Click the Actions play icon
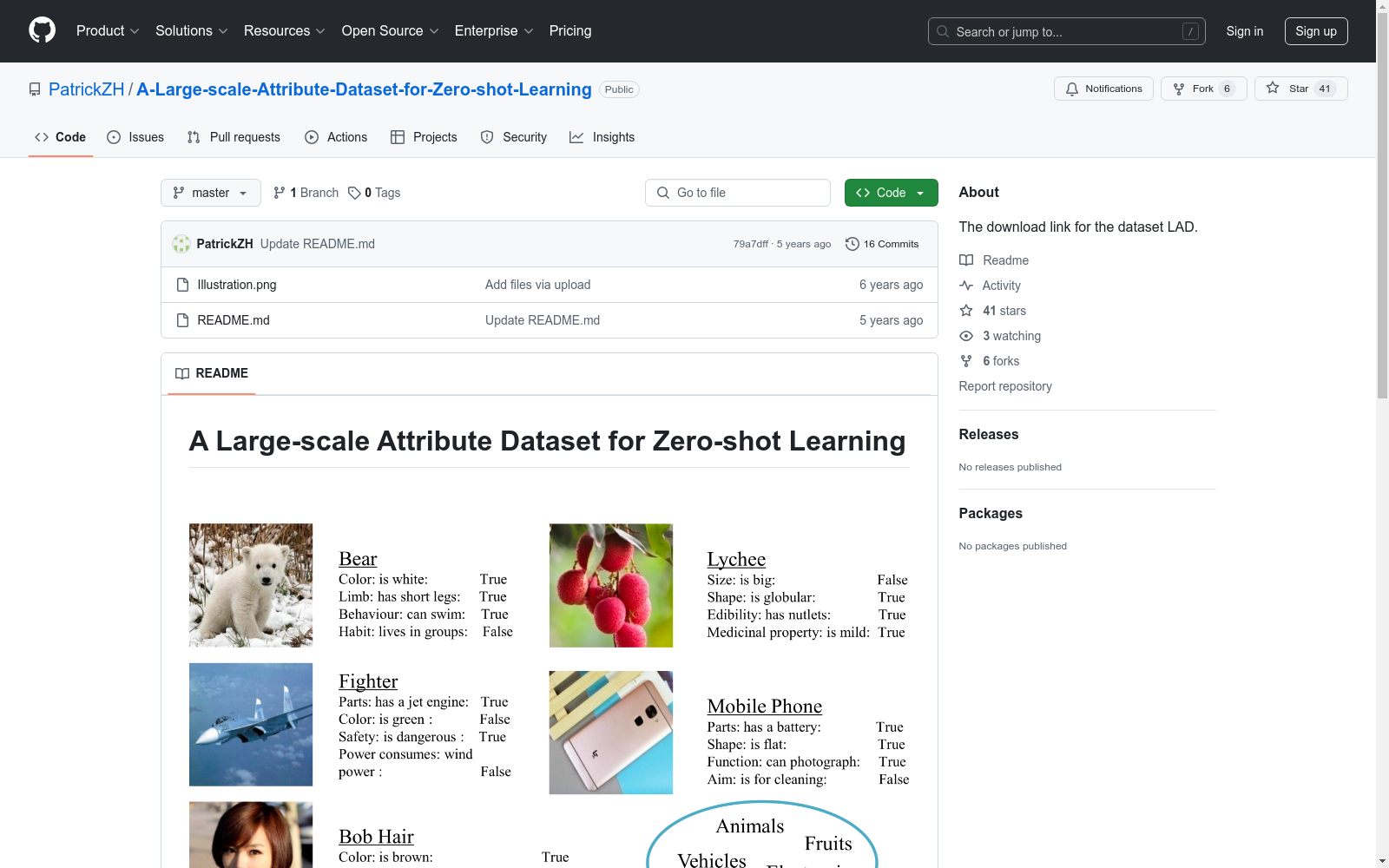Screen dimensions: 1389x868 [x=312, y=137]
